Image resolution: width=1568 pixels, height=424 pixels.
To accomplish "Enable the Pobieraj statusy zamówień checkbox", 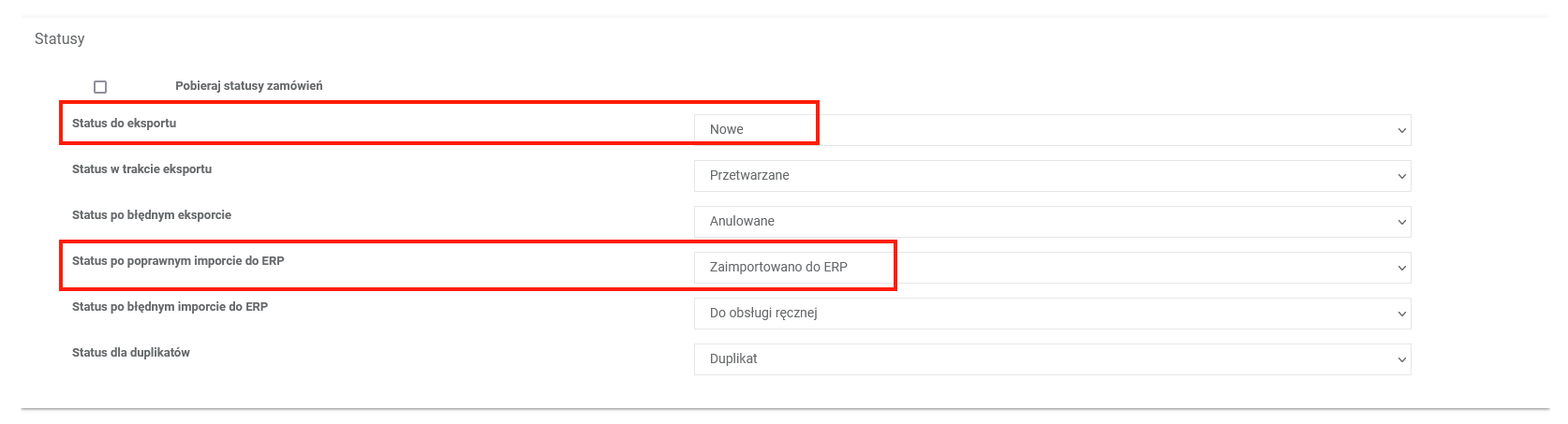I will coord(100,87).
